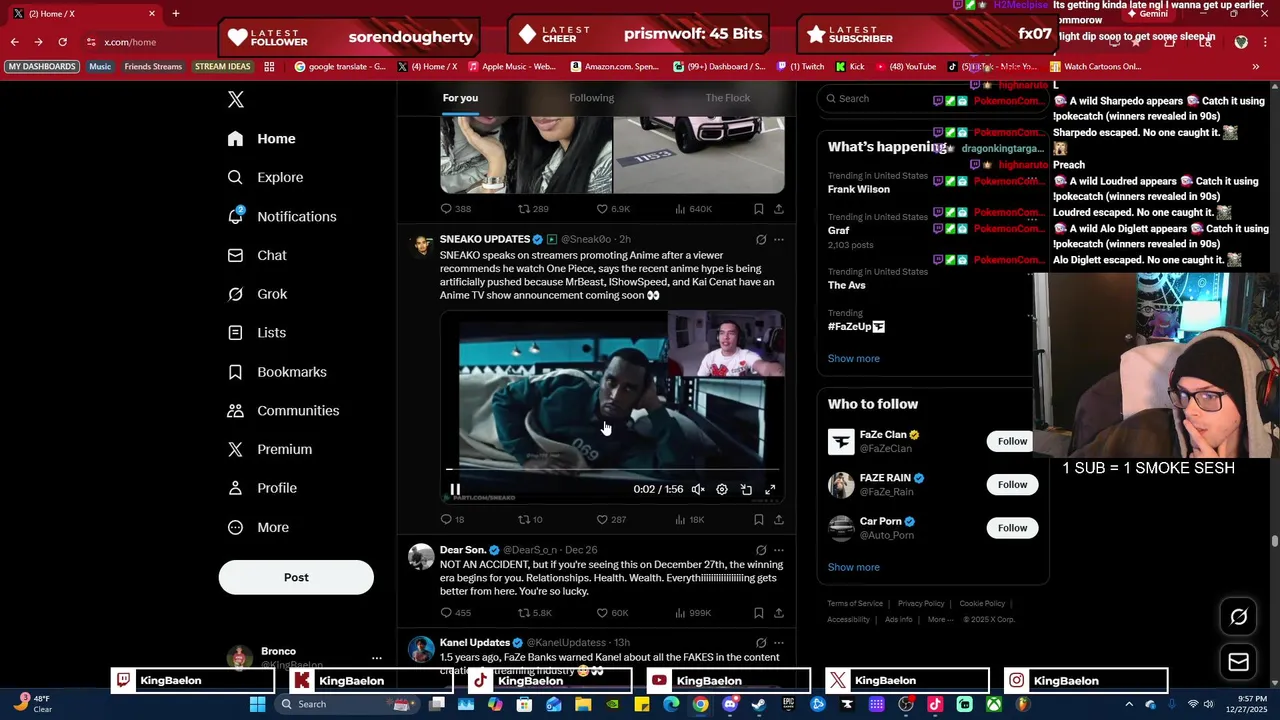The height and width of the screenshot is (720, 1280).
Task: Open the Frank Wilson trending topic
Action: coord(859,189)
